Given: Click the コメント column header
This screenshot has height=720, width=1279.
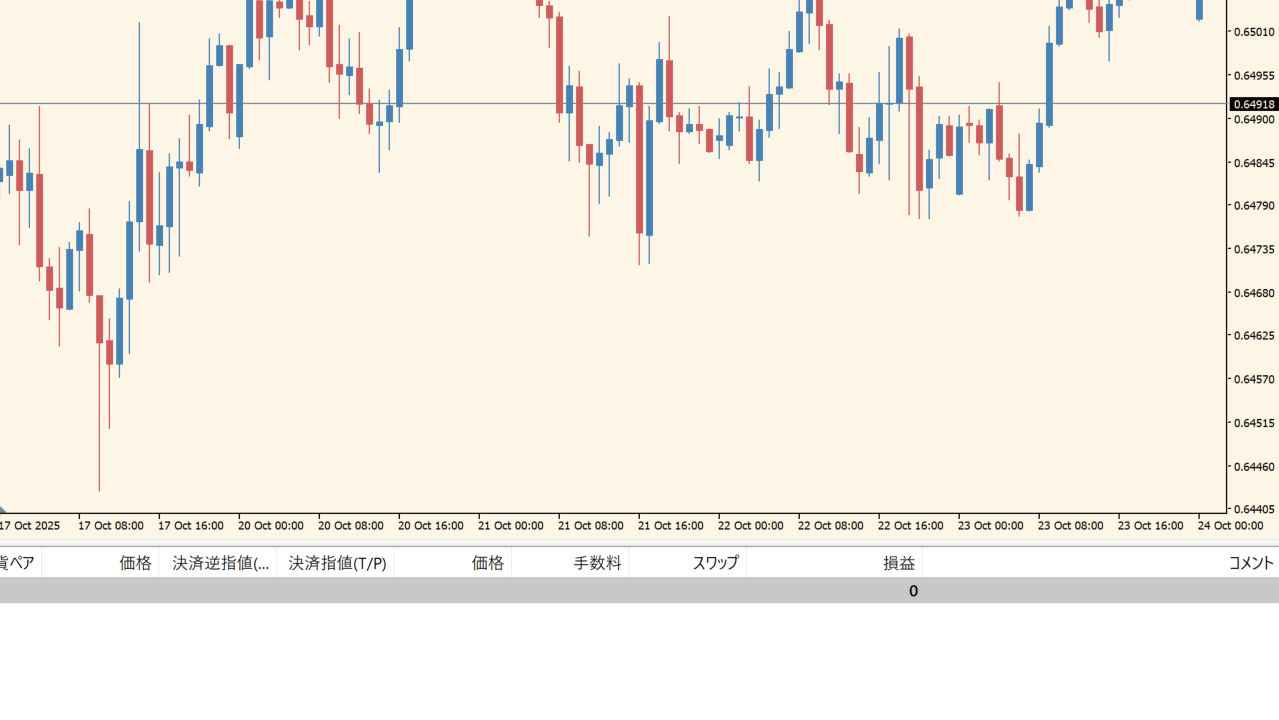Looking at the screenshot, I should tap(1251, 563).
